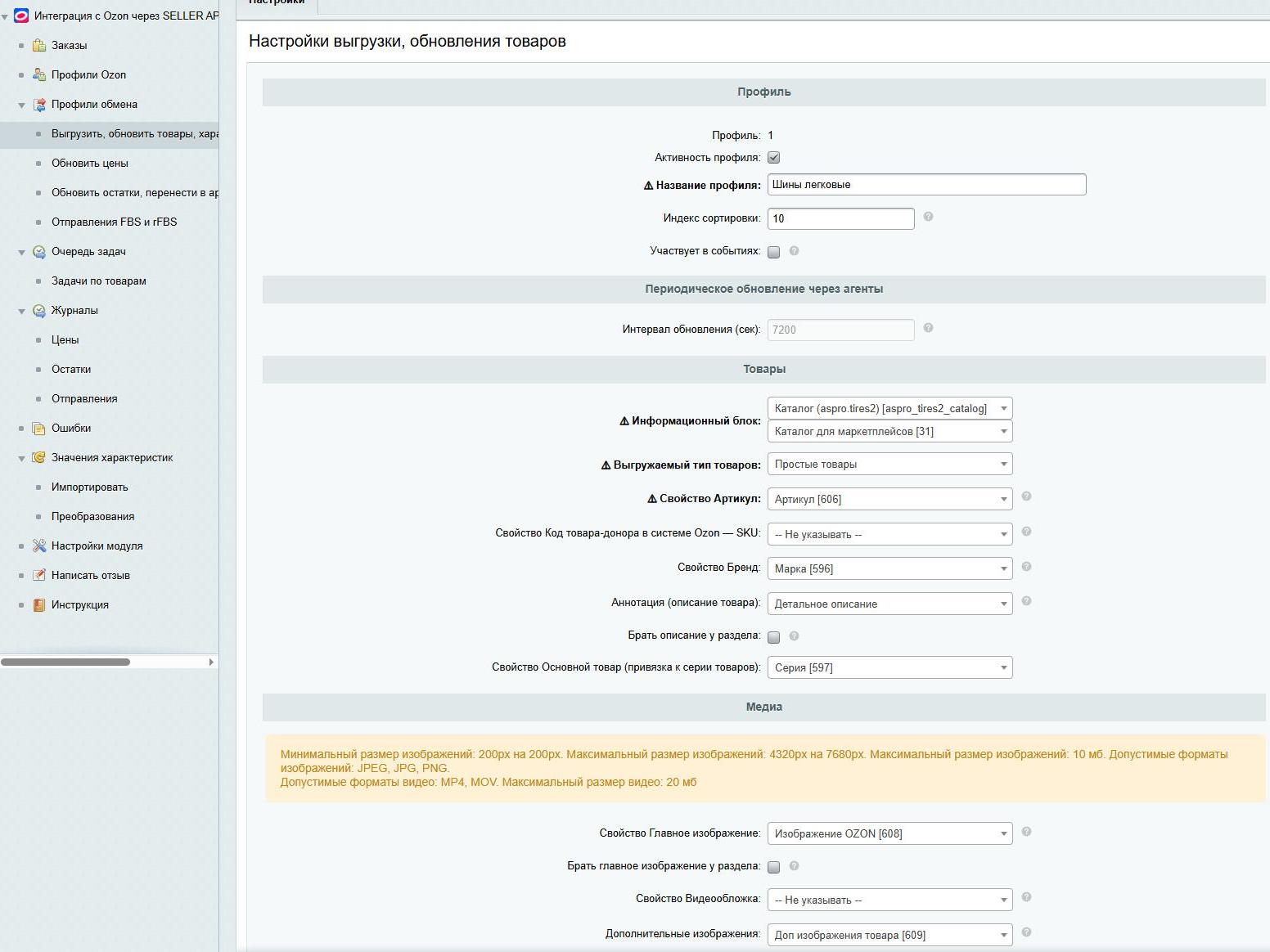Viewport: 1270px width, 952px height.
Task: Collapse the Журналы tree node
Action: point(21,311)
